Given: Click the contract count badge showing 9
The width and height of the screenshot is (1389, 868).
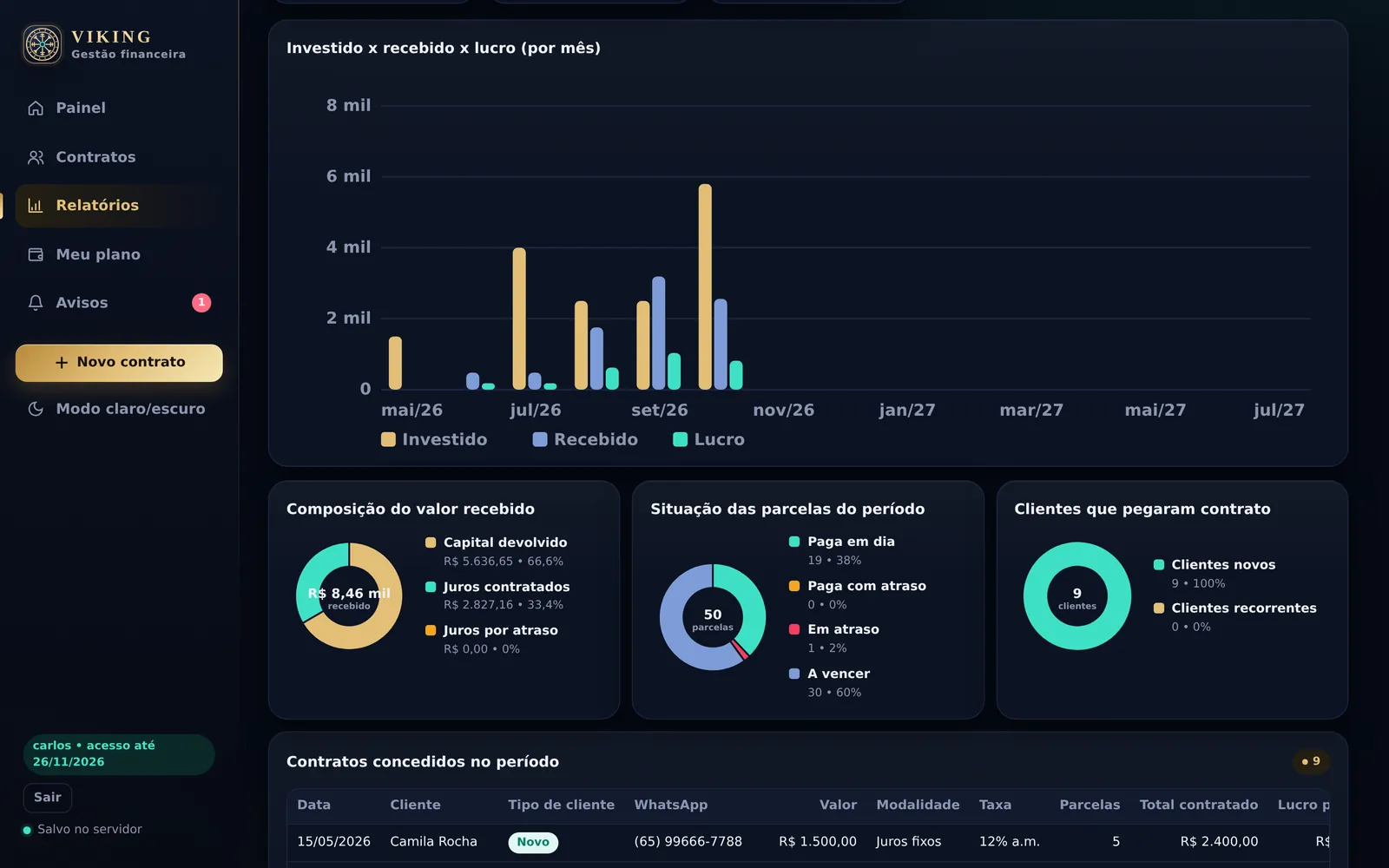Looking at the screenshot, I should tap(1311, 761).
